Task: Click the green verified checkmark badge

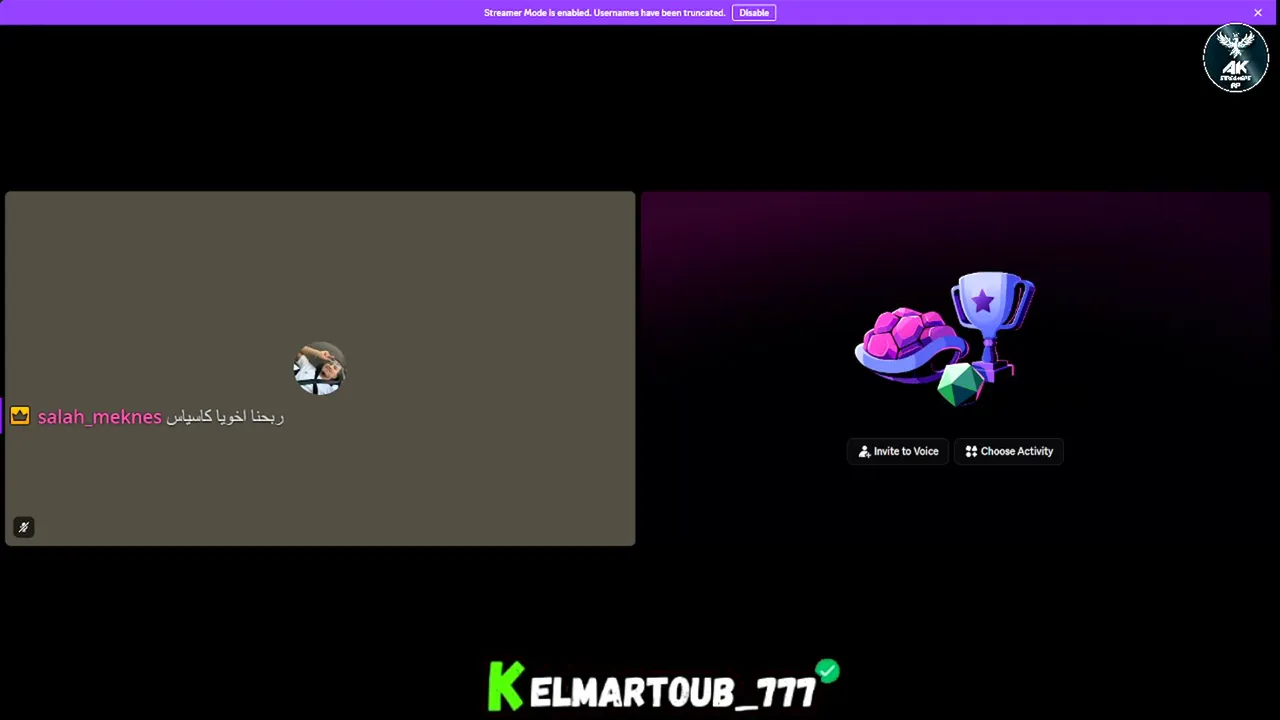Action: coord(827,671)
